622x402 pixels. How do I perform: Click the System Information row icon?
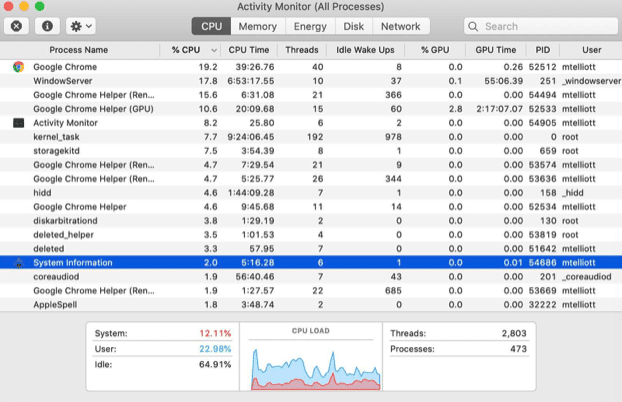[18, 262]
